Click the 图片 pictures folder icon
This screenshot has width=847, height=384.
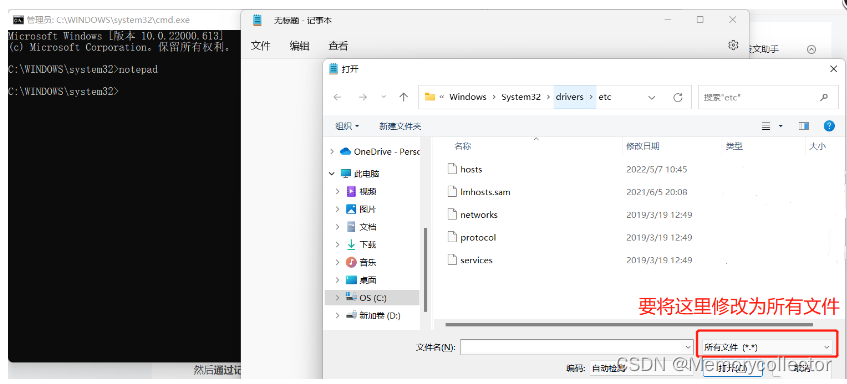click(351, 209)
